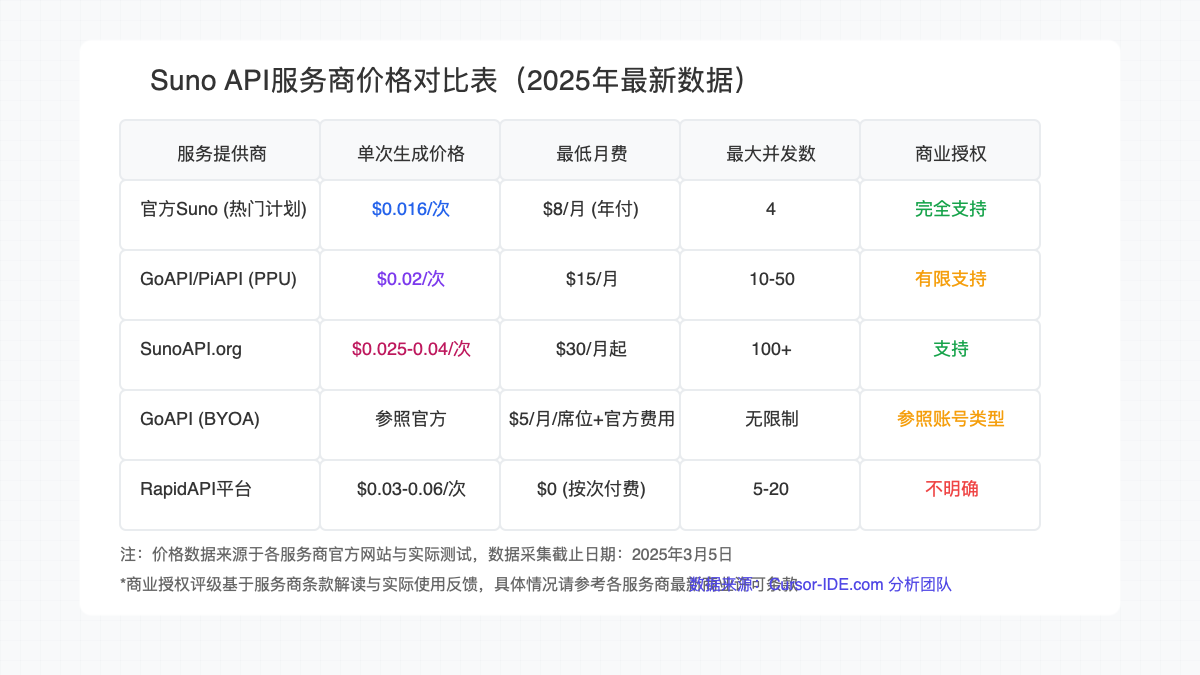Click the concurrency value 4 for 官方Suno

point(771,209)
